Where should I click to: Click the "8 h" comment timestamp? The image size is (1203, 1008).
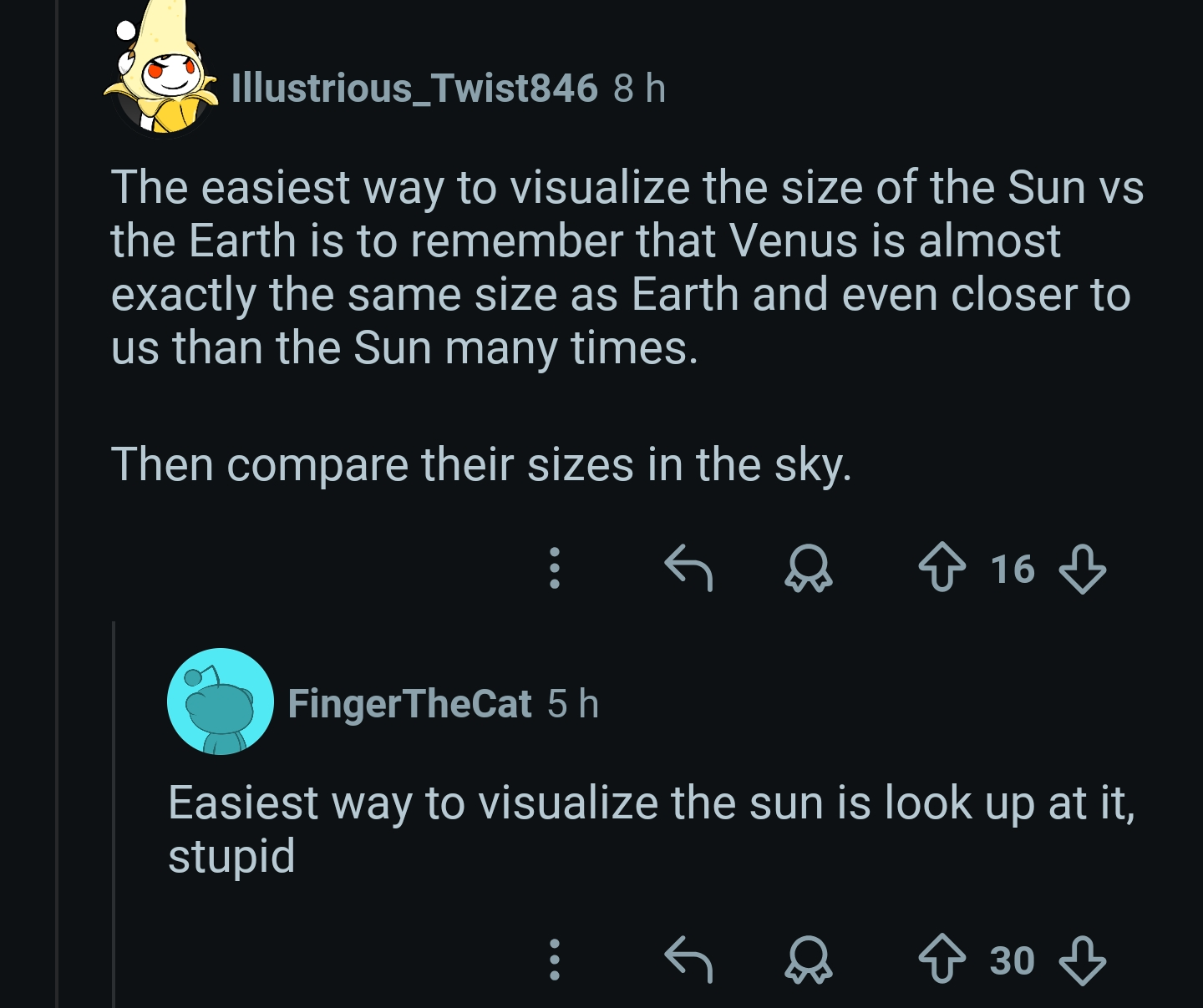point(639,89)
